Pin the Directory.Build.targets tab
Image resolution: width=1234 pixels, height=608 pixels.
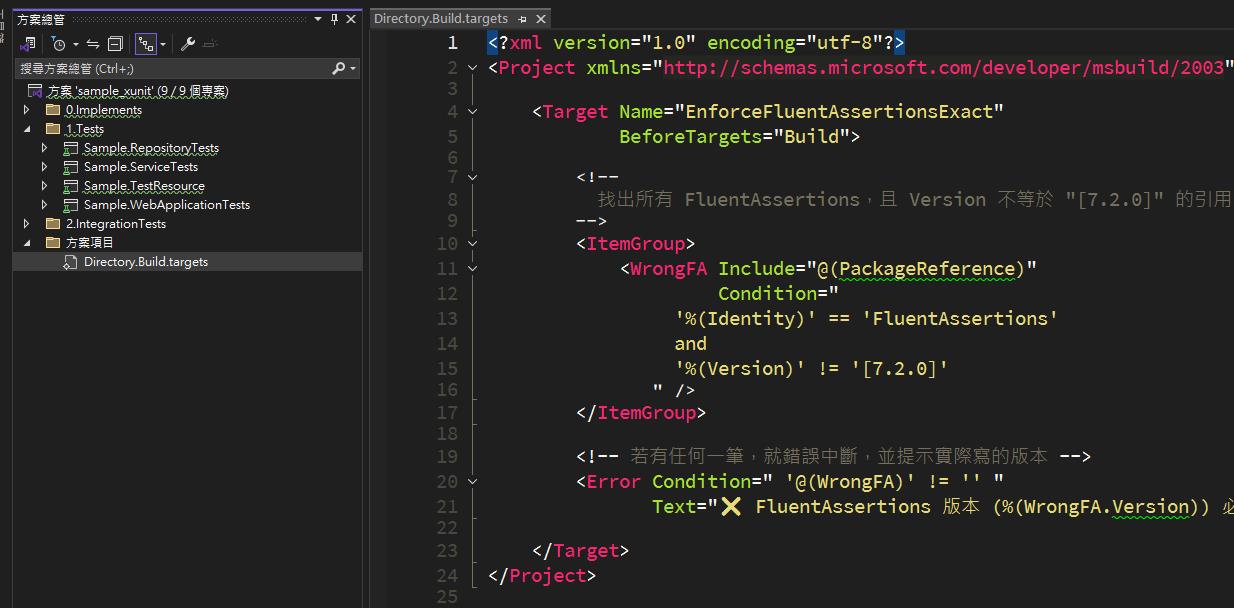tap(523, 19)
